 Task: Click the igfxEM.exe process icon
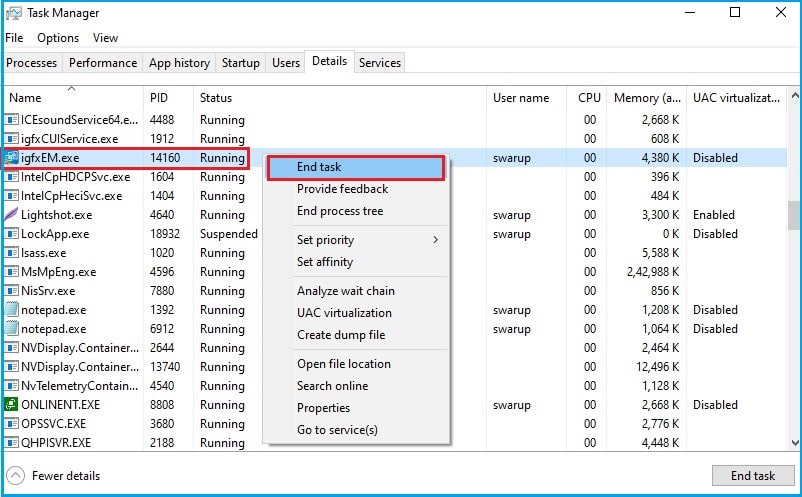[11, 157]
